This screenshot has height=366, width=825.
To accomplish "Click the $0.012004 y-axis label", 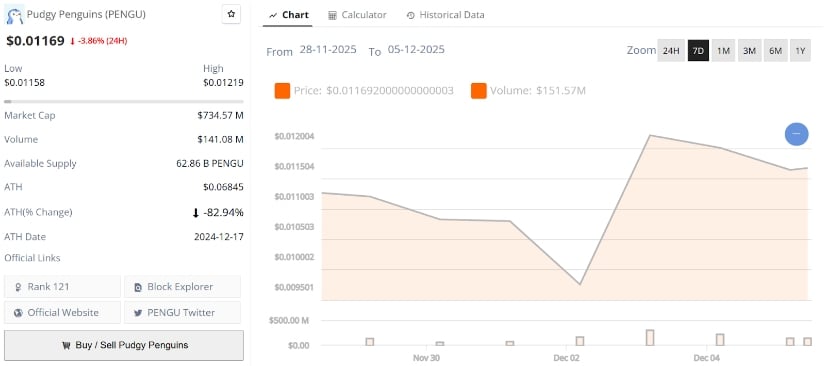I will click(x=294, y=137).
